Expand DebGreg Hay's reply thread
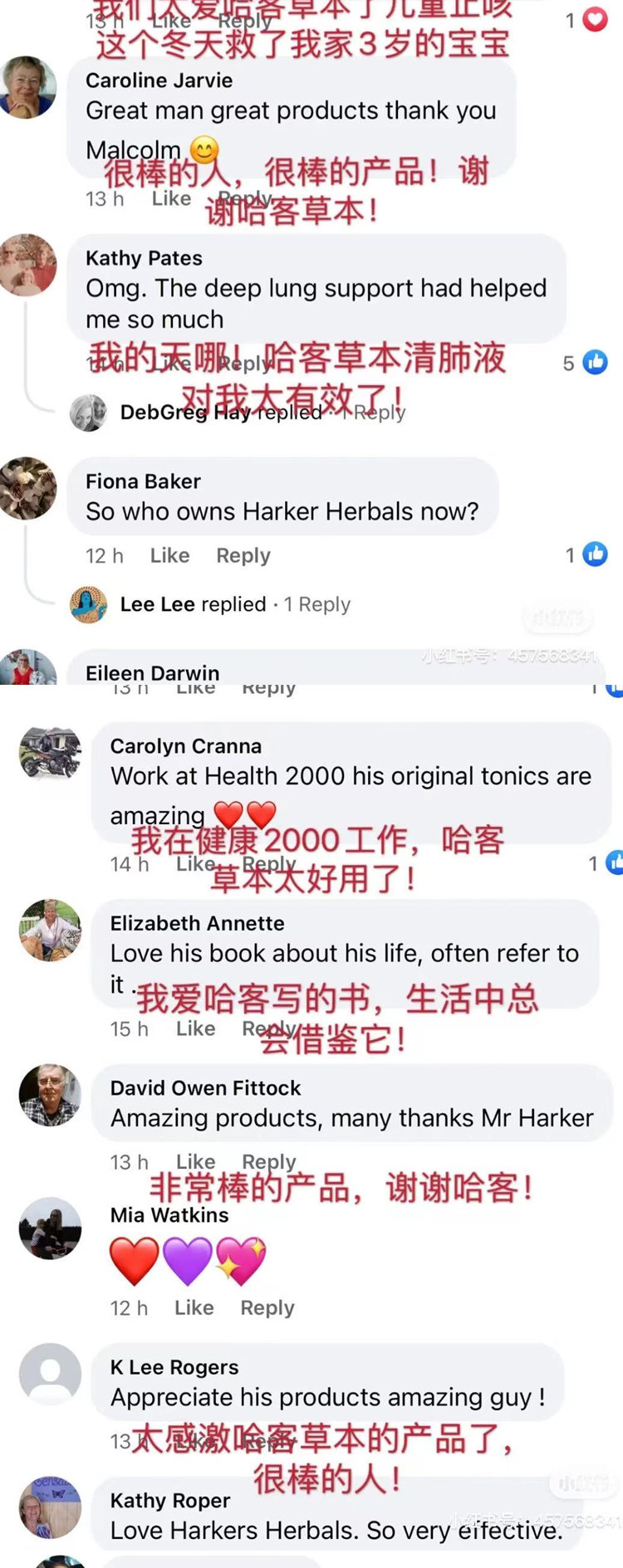Image resolution: width=623 pixels, height=1568 pixels. [262, 413]
